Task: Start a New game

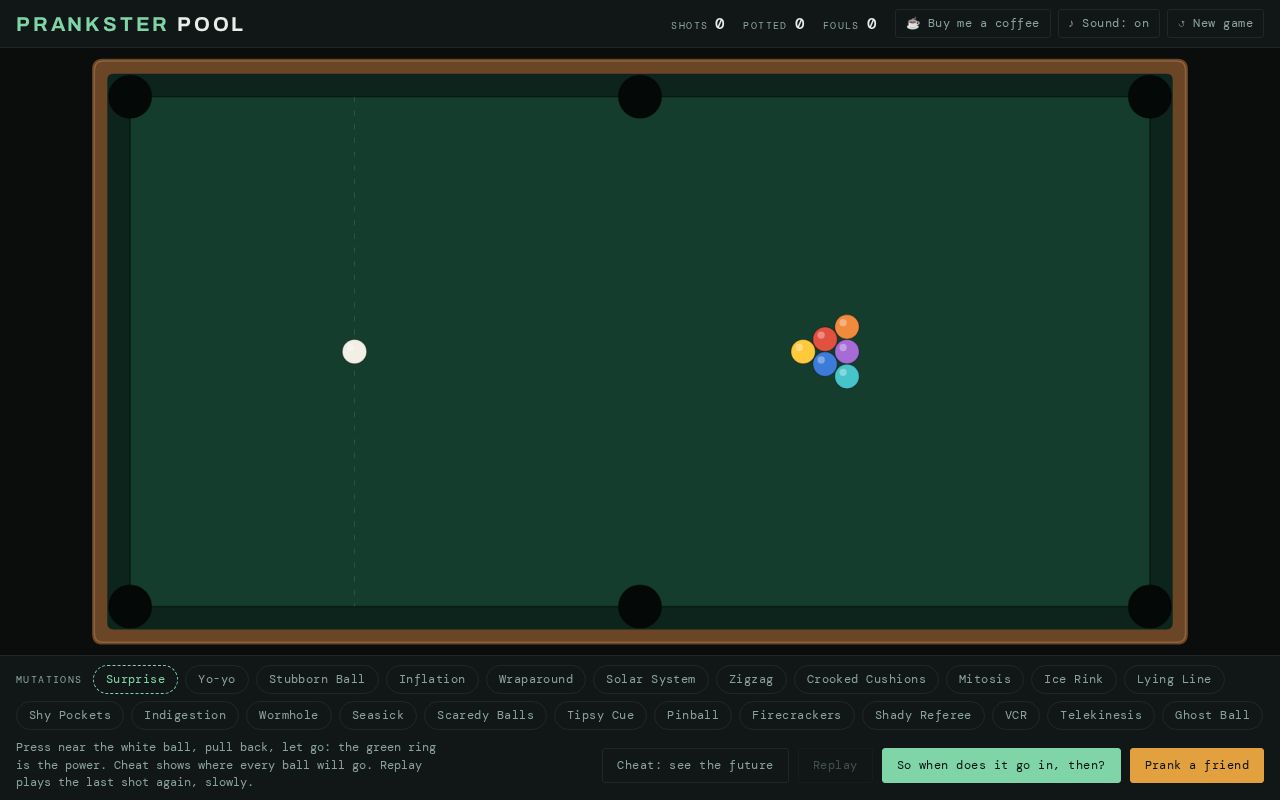Action: [1215, 24]
